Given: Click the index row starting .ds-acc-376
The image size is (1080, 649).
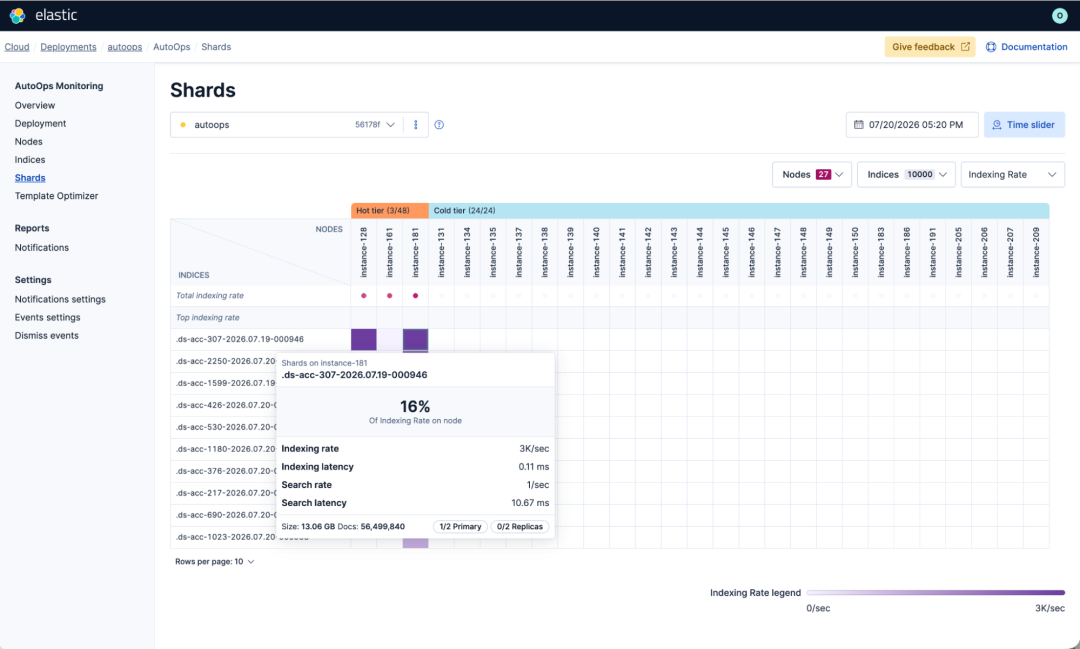Looking at the screenshot, I should pos(226,471).
